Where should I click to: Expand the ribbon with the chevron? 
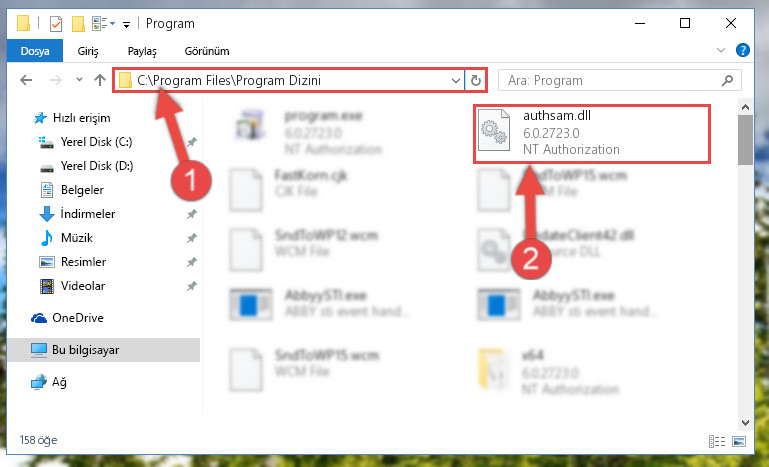point(721,50)
